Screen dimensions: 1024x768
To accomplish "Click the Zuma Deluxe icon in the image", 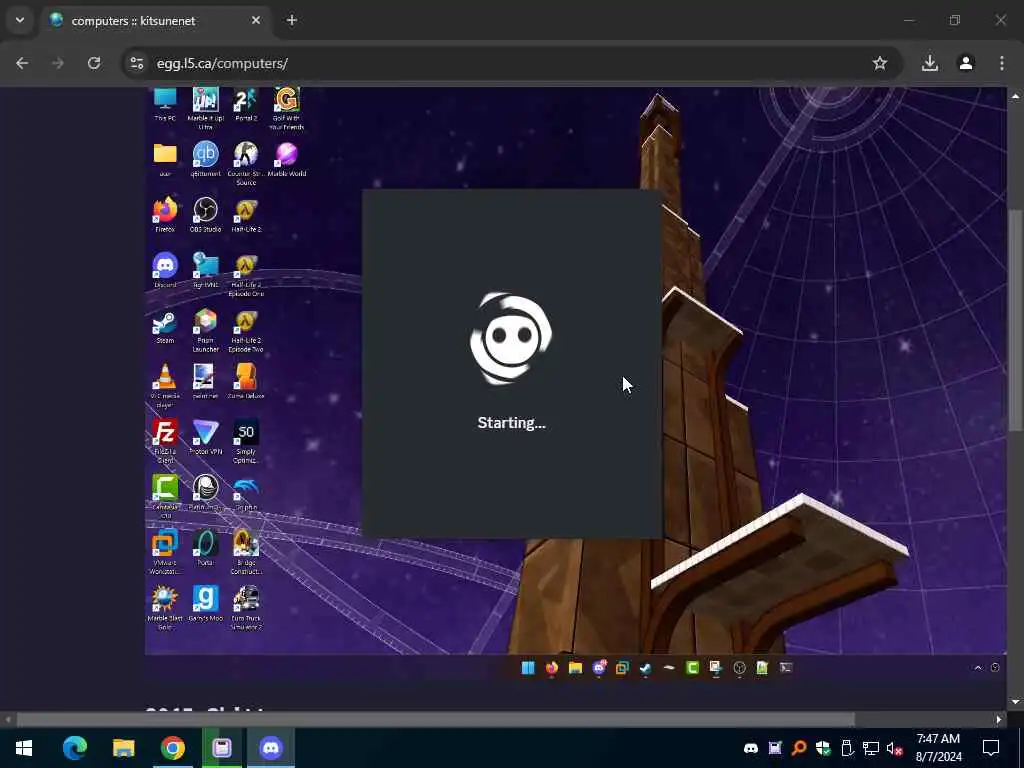I will tap(246, 381).
